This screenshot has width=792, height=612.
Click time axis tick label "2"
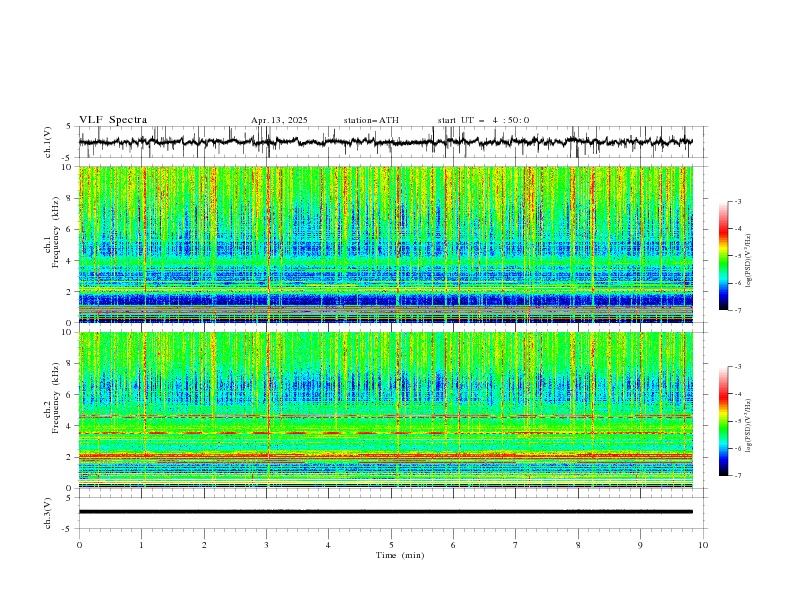coord(204,545)
